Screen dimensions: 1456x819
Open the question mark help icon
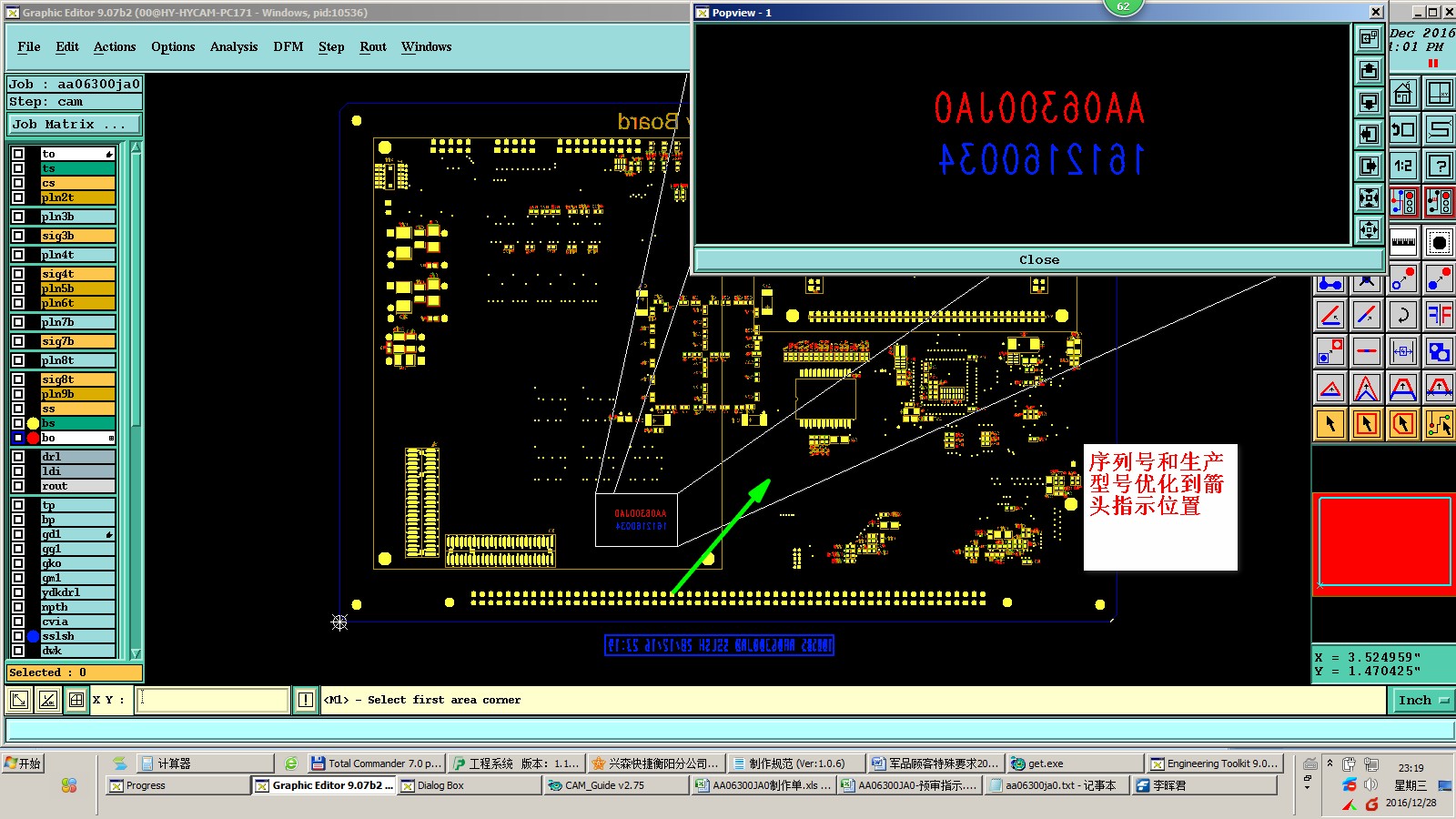[x=1440, y=166]
